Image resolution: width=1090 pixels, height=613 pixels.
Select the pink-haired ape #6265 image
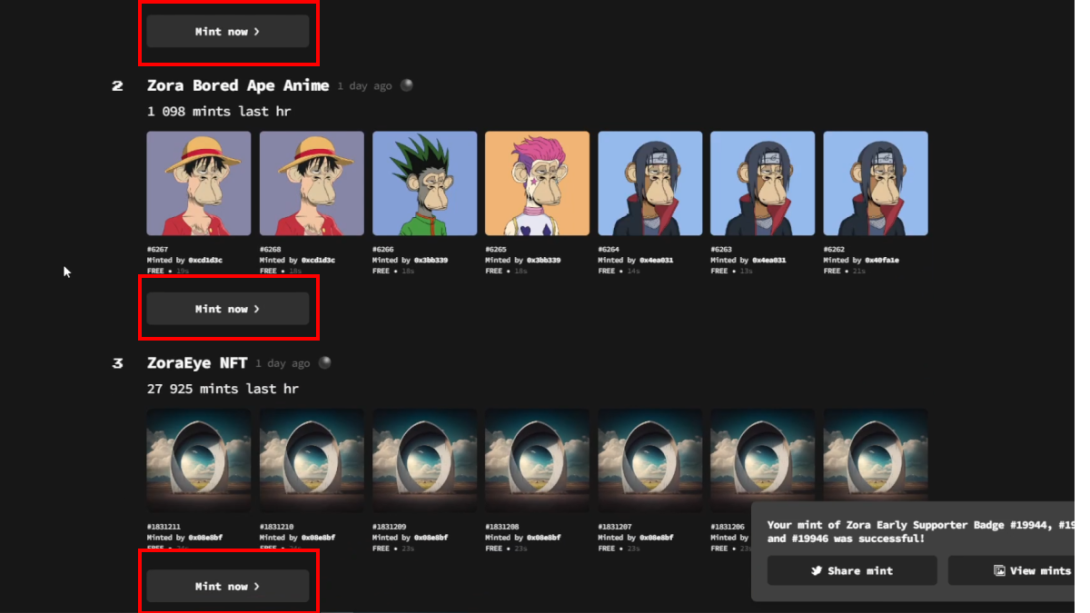(x=537, y=183)
